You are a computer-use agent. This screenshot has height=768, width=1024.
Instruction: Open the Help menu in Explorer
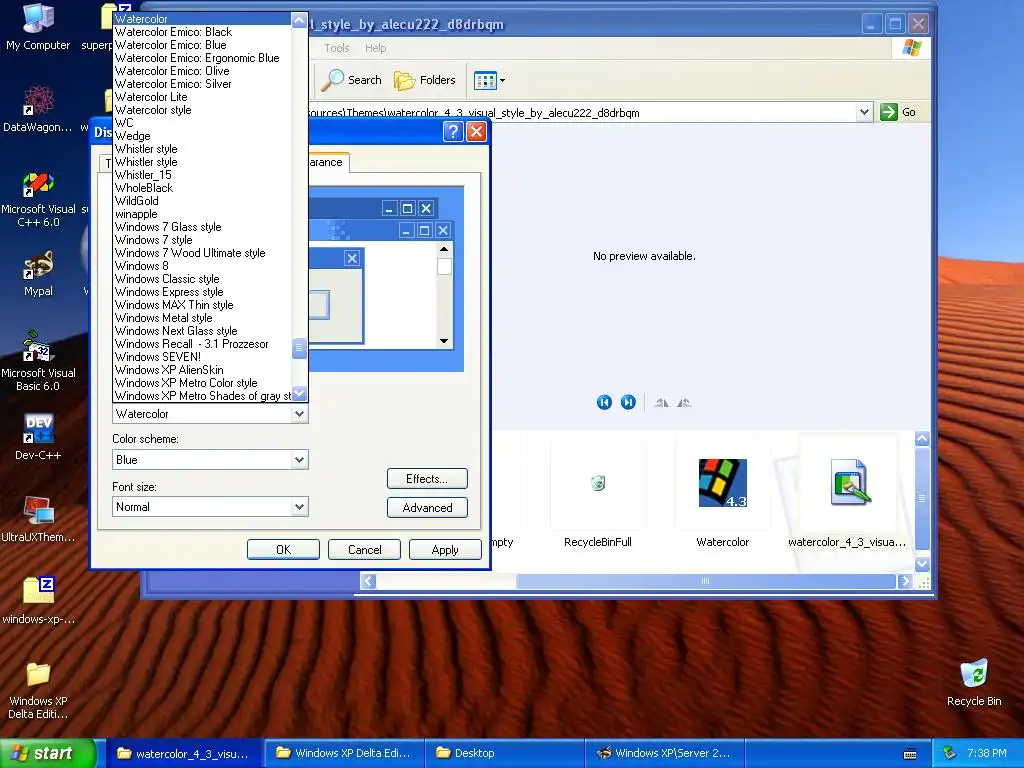(x=376, y=48)
